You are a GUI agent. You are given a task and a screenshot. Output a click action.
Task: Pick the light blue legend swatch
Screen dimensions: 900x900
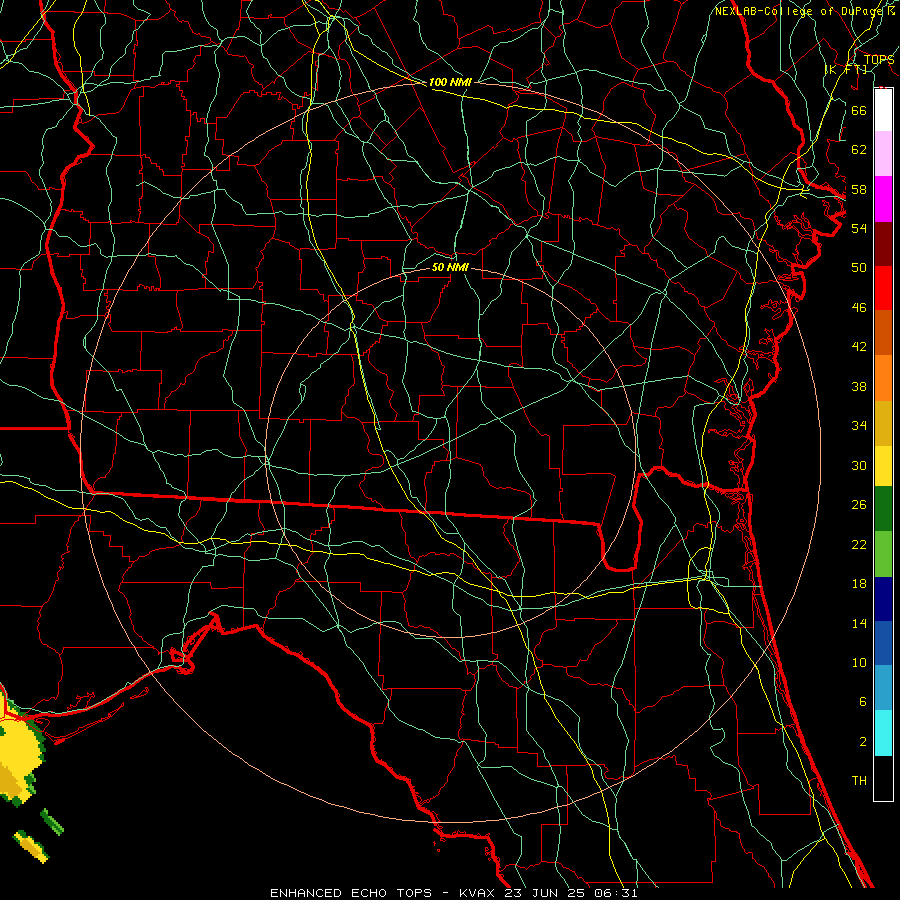coord(883,688)
